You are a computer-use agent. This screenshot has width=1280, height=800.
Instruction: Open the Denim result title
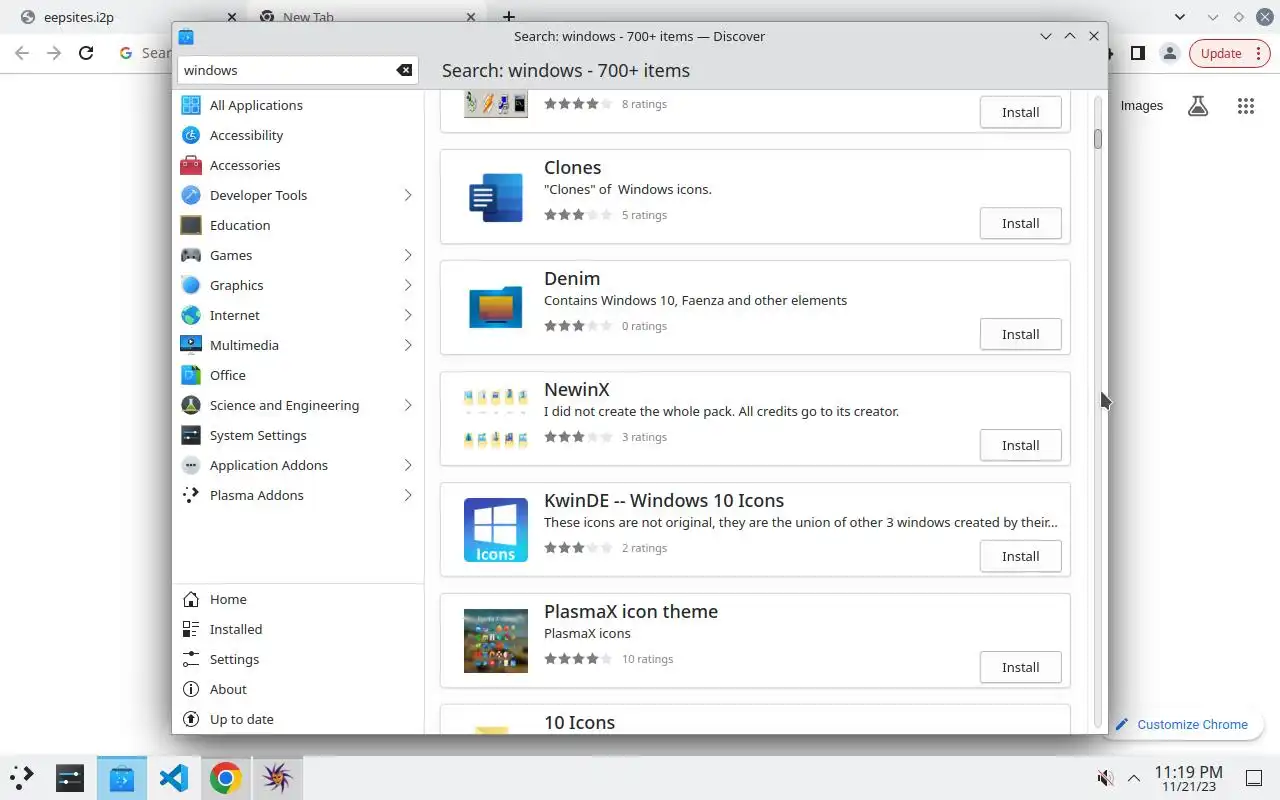click(572, 278)
